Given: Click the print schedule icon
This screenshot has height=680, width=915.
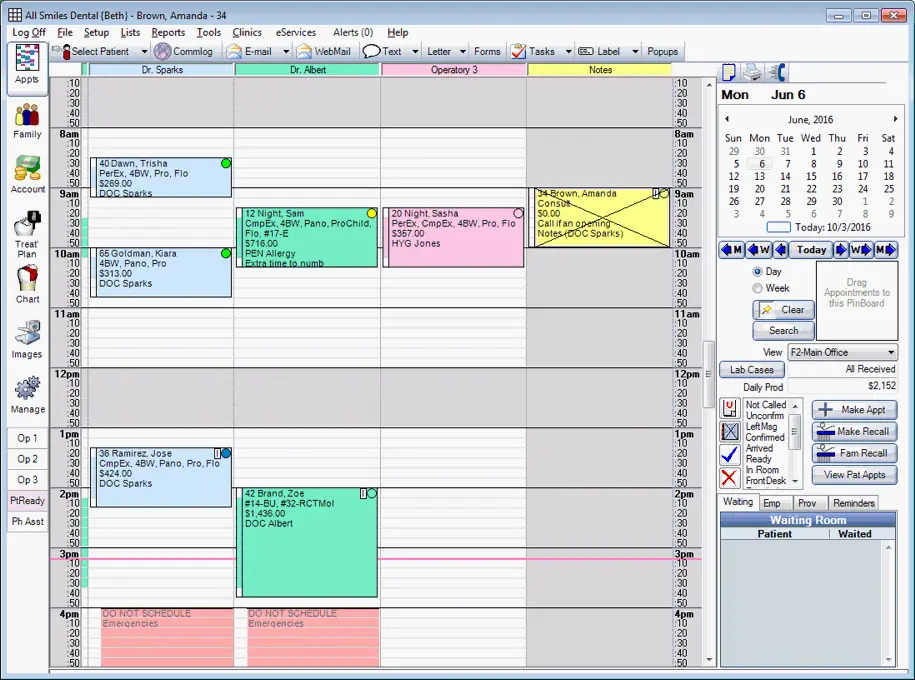Looking at the screenshot, I should click(751, 71).
